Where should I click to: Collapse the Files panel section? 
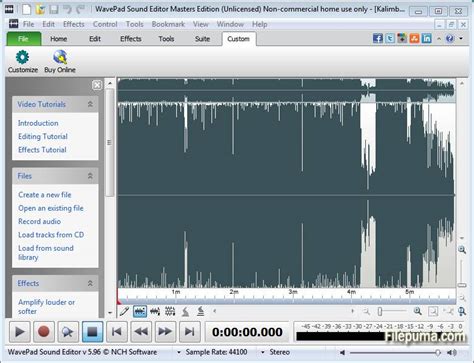pyautogui.click(x=90, y=176)
